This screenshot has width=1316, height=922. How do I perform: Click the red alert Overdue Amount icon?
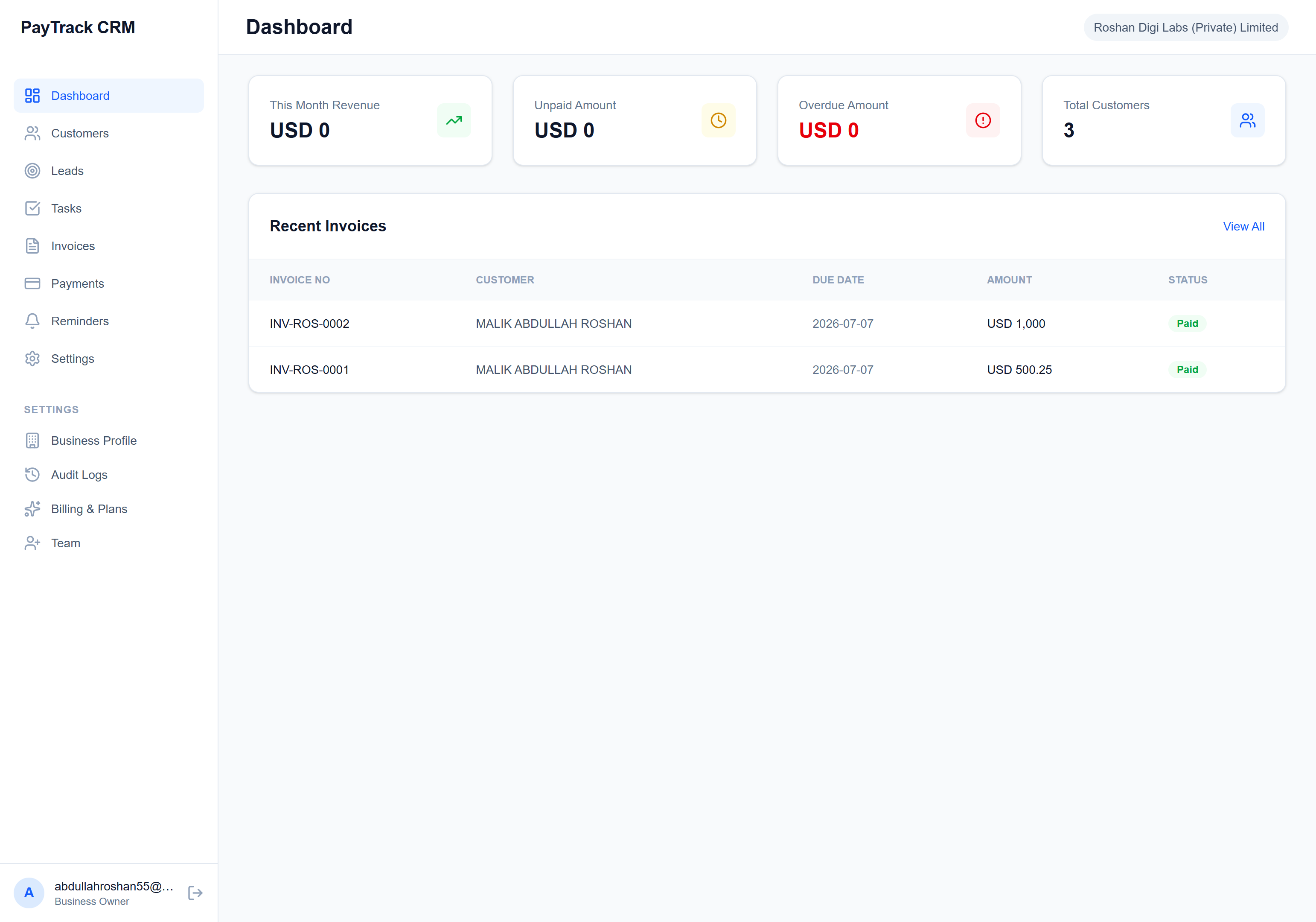[x=983, y=120]
